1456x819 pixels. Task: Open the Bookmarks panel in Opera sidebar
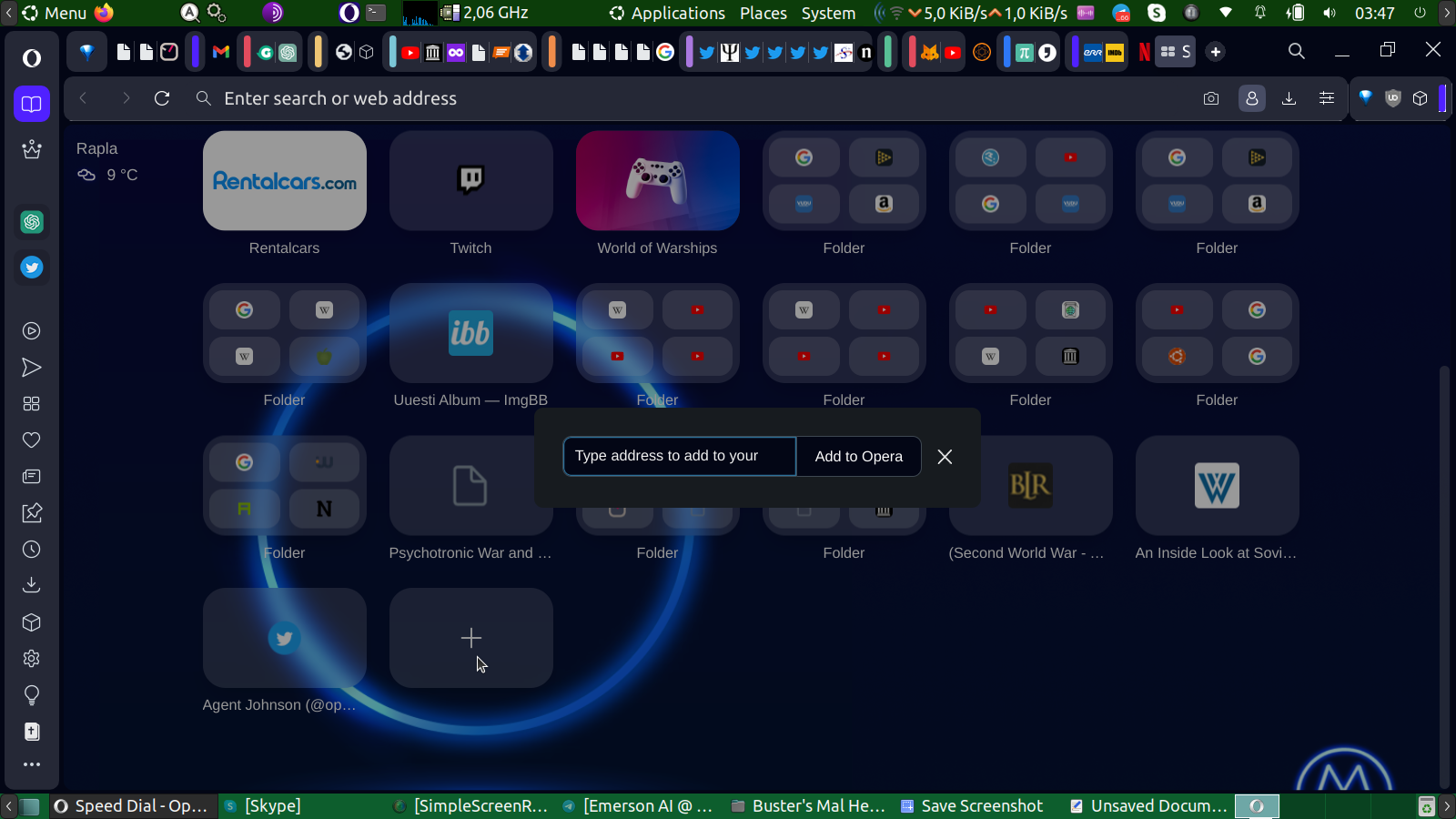pyautogui.click(x=32, y=104)
